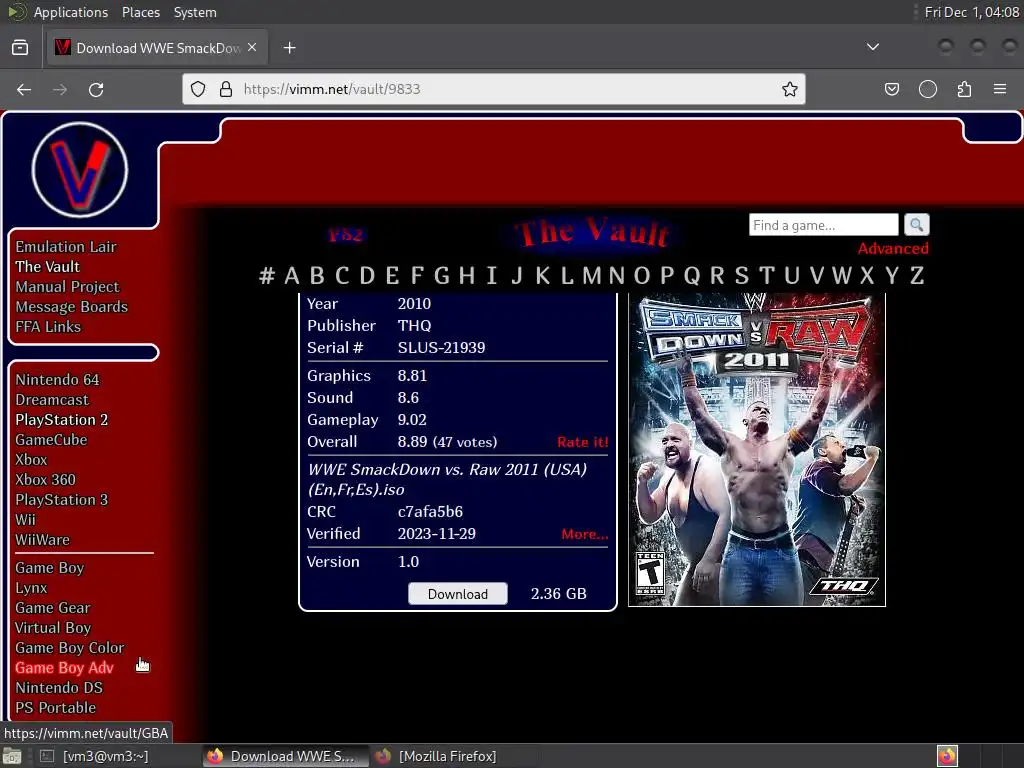The image size is (1024, 768).
Task: Open a new browser tab
Action: (x=290, y=48)
